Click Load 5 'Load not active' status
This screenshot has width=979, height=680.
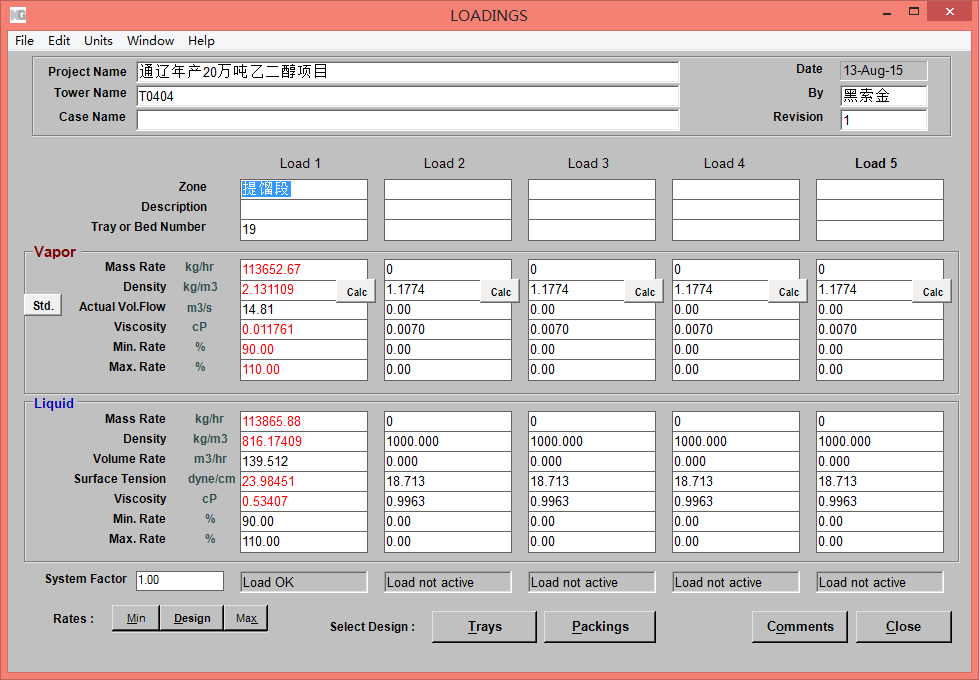tap(880, 582)
